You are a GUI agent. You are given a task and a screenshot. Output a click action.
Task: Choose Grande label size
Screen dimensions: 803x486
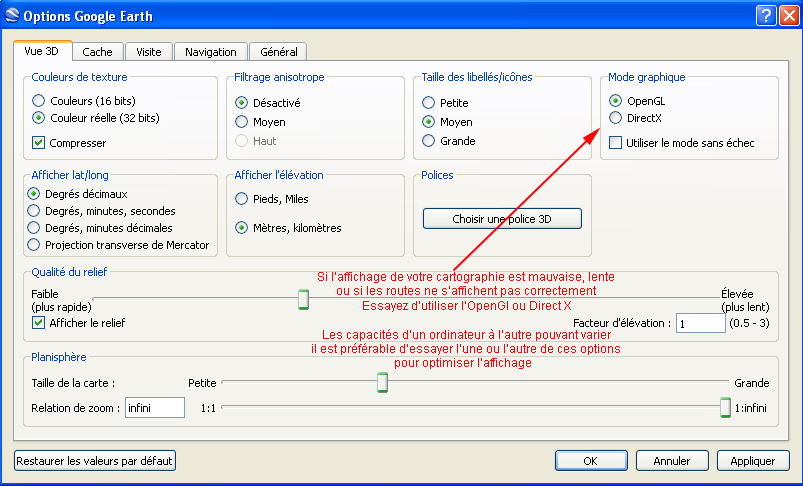(428, 140)
